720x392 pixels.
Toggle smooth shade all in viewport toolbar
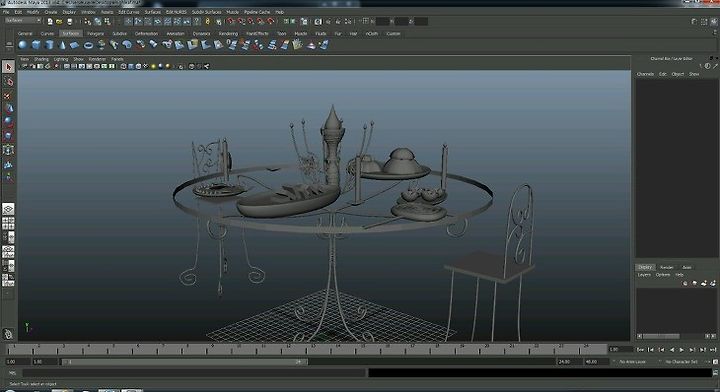click(x=131, y=66)
